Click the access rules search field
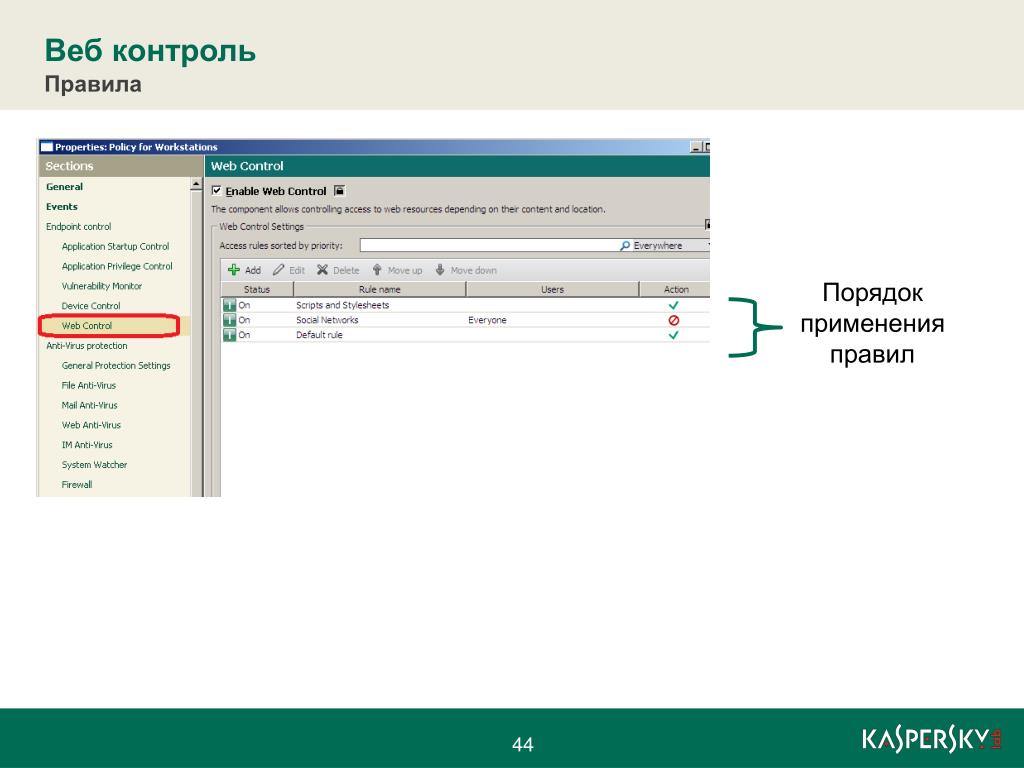Screen dimensions: 1024x768 point(488,246)
